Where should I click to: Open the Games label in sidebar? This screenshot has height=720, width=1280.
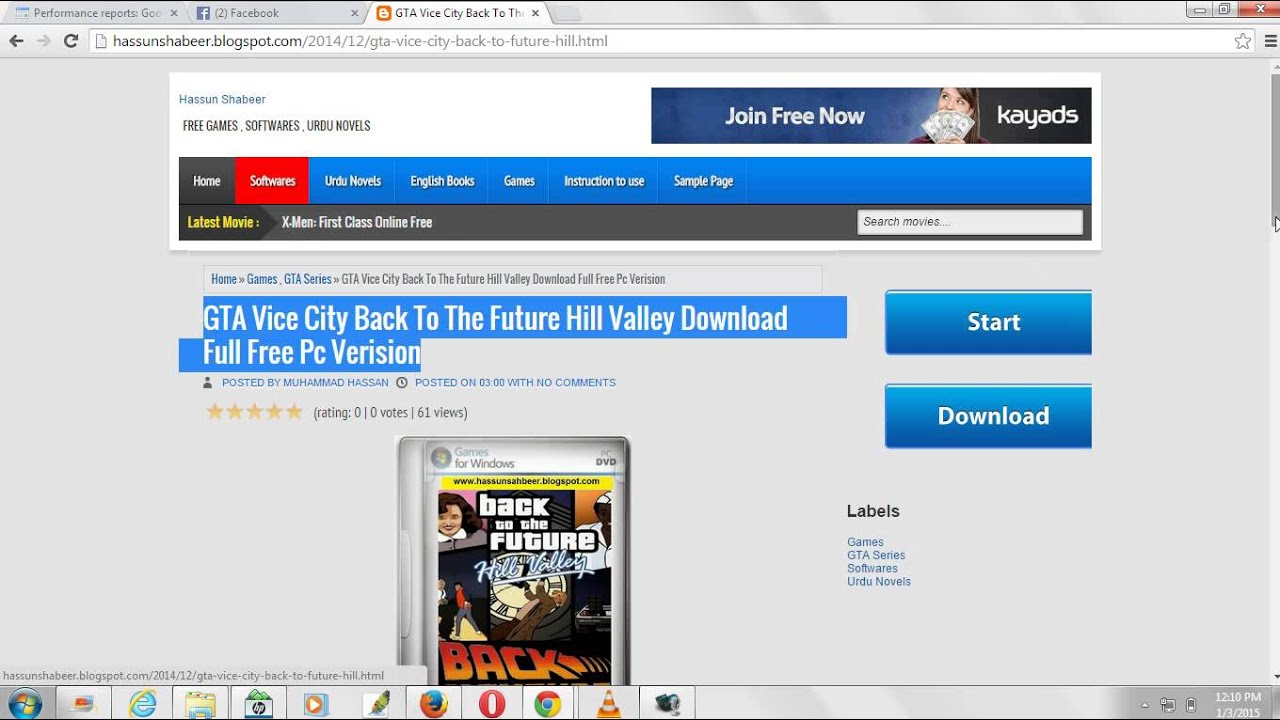[x=865, y=542]
